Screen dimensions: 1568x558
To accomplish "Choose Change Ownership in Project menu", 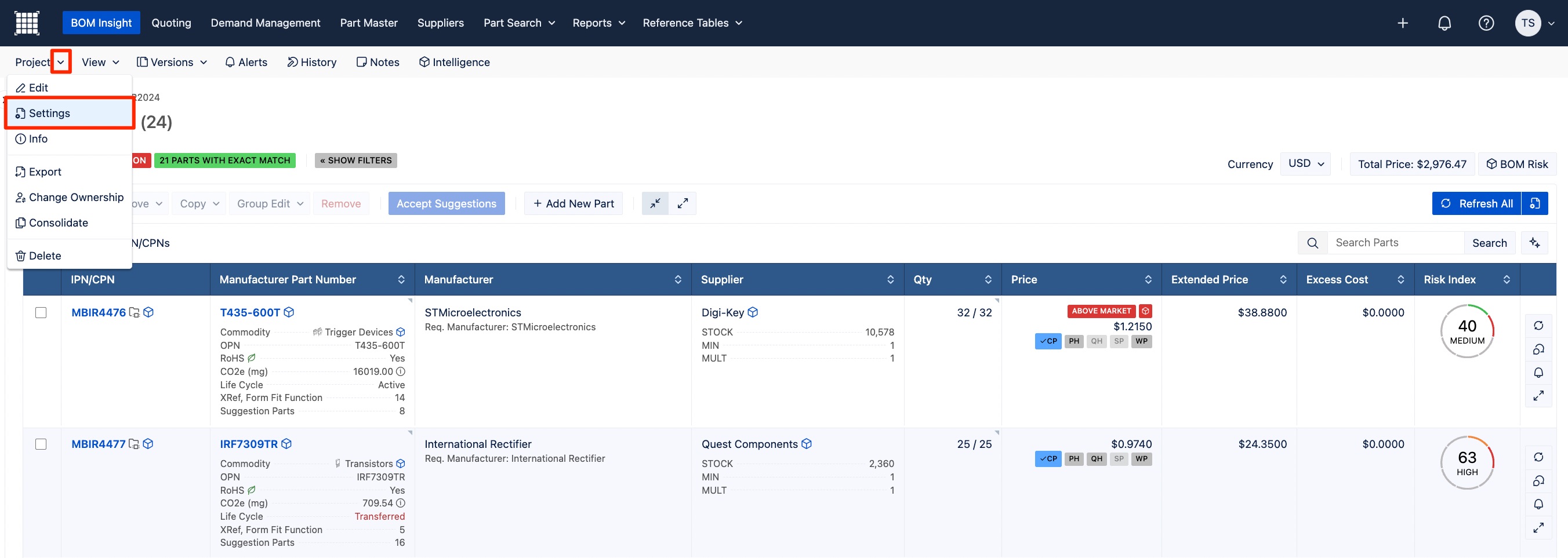I will coord(70,197).
